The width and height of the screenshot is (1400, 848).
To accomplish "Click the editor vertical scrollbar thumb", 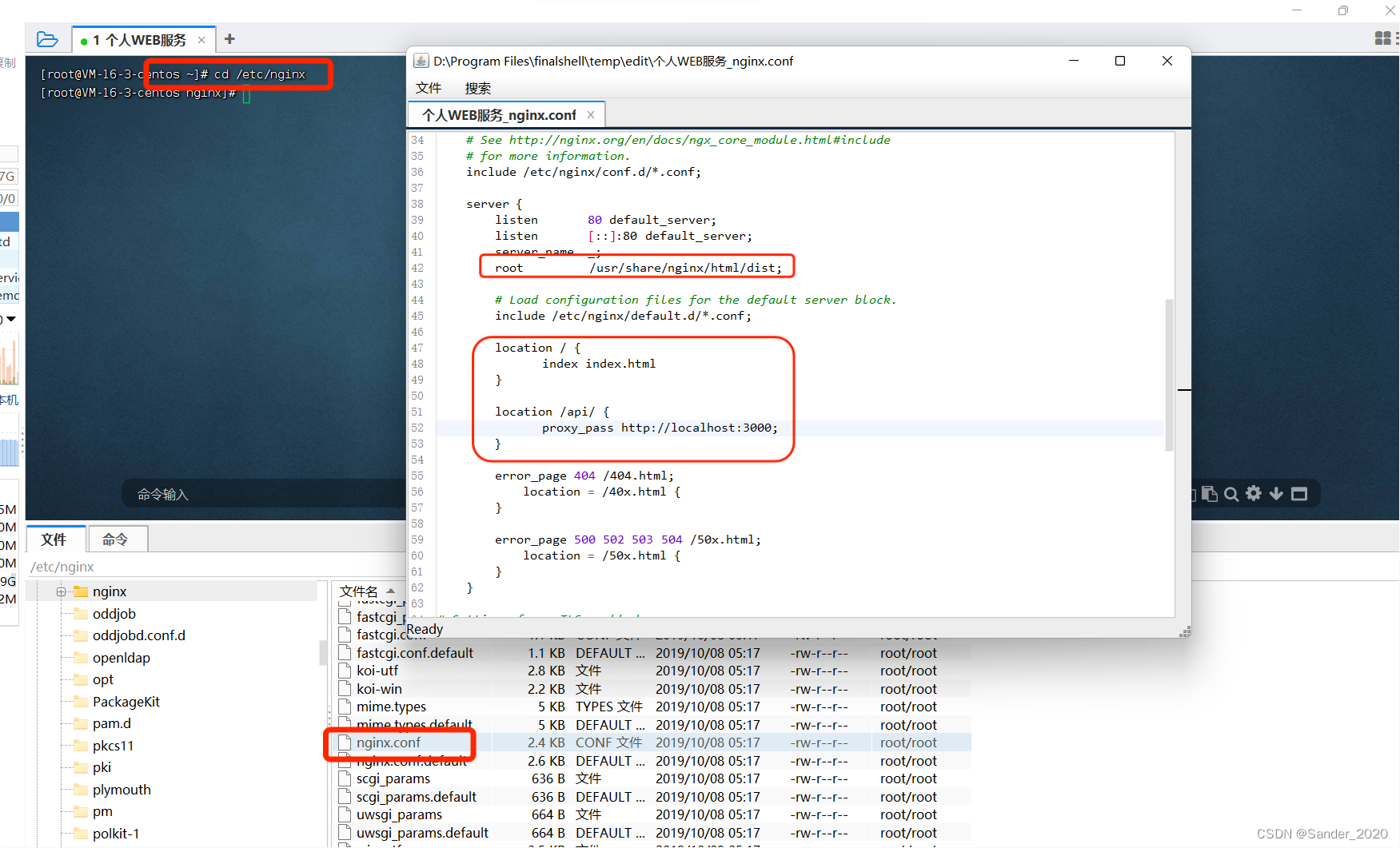I will tap(1169, 375).
